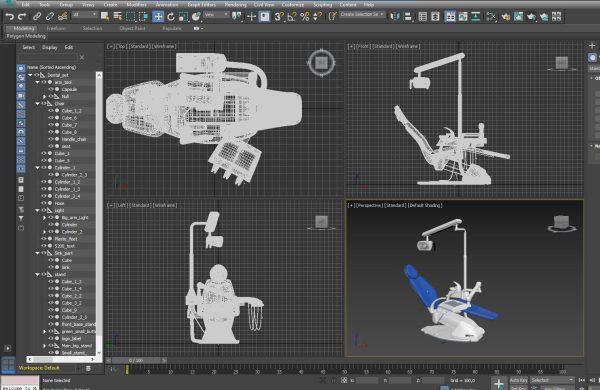Open the Modifiers menu
The image size is (600, 390).
136,5
